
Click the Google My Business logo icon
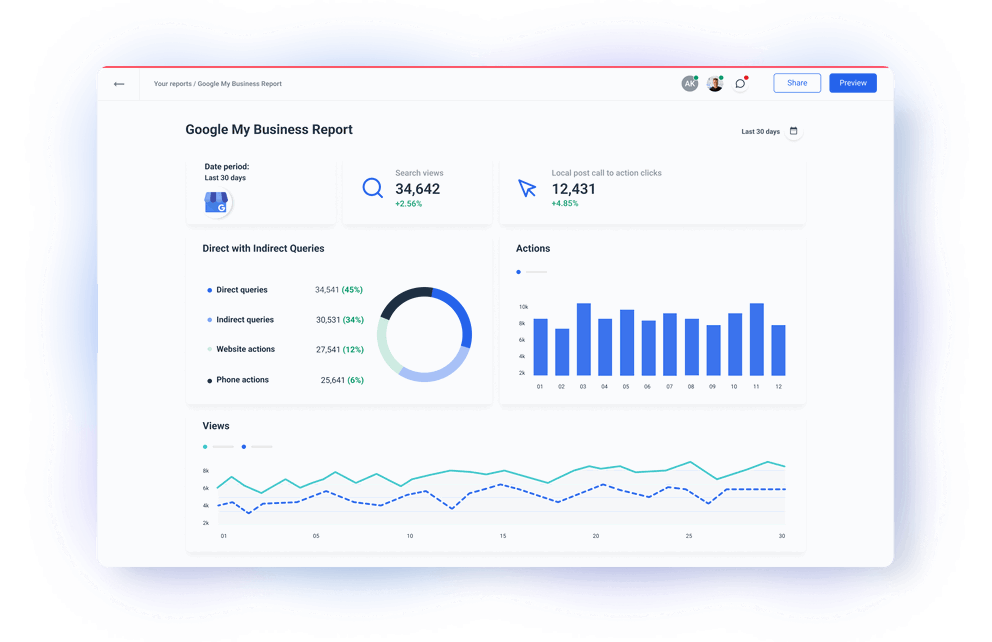[x=216, y=201]
